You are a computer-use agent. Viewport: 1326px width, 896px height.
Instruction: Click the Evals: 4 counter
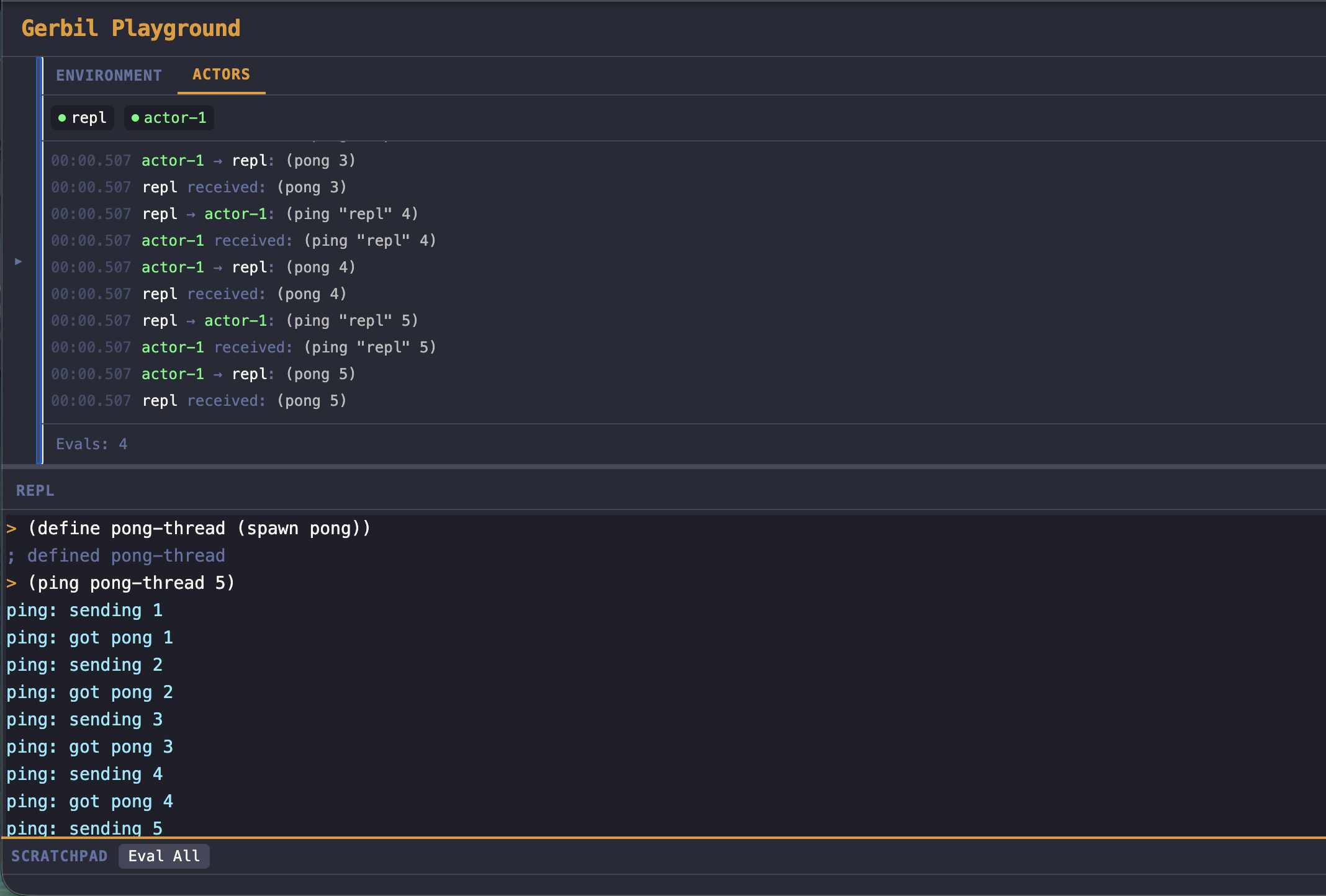[91, 444]
